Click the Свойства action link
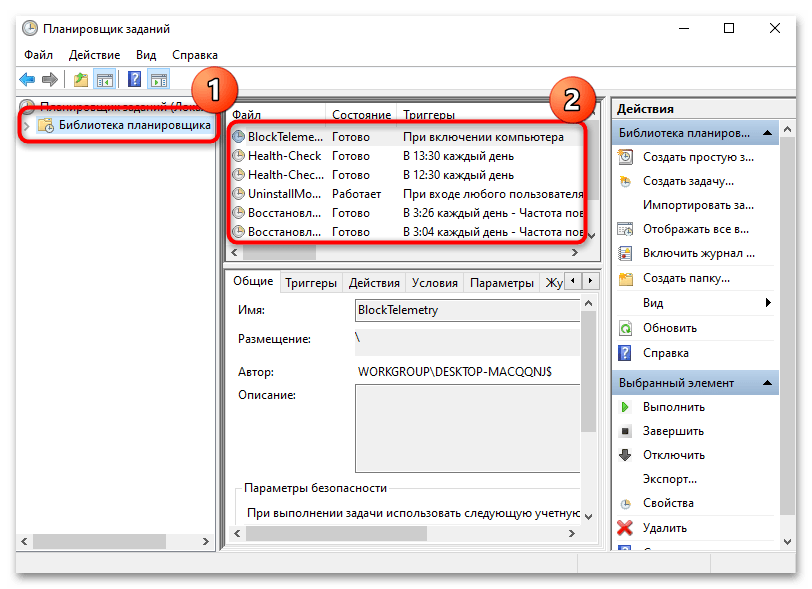Image resolution: width=812 pixels, height=589 pixels. [x=668, y=502]
